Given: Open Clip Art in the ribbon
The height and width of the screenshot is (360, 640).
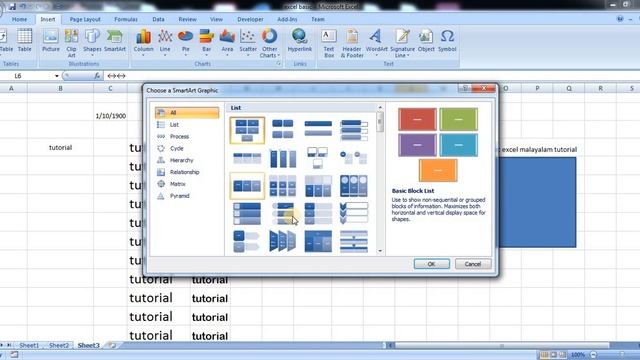Looking at the screenshot, I should (x=71, y=43).
